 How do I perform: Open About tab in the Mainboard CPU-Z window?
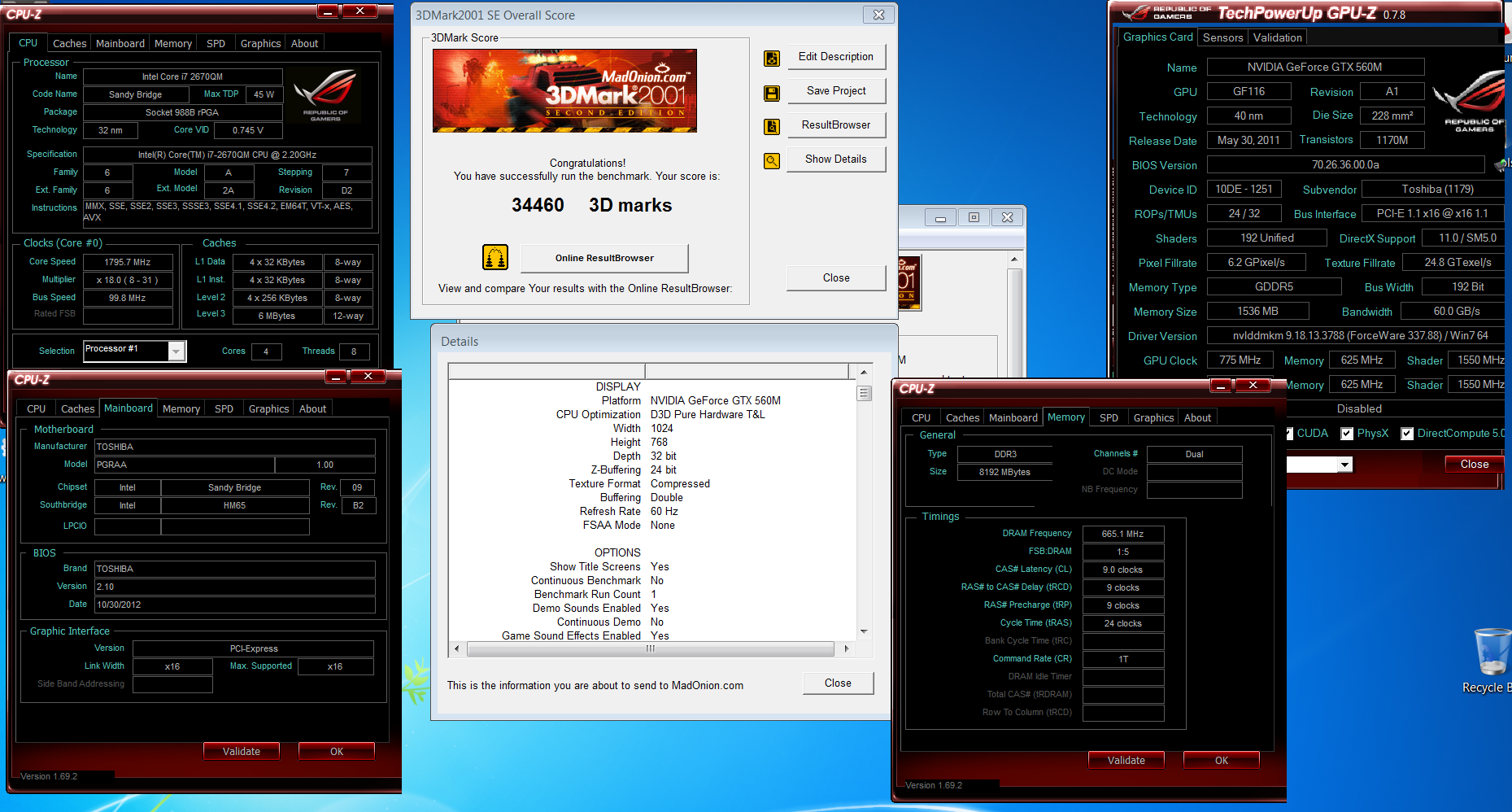click(x=312, y=408)
